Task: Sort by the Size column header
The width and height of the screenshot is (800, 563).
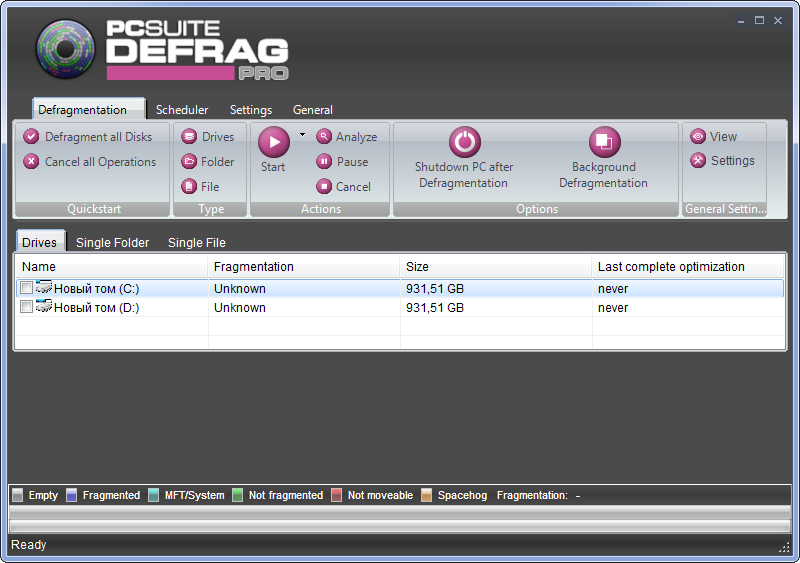Action: (496, 266)
